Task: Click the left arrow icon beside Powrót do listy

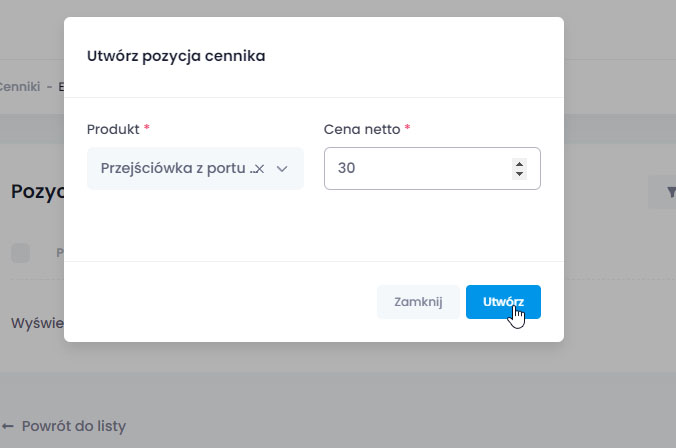Action: (9, 426)
